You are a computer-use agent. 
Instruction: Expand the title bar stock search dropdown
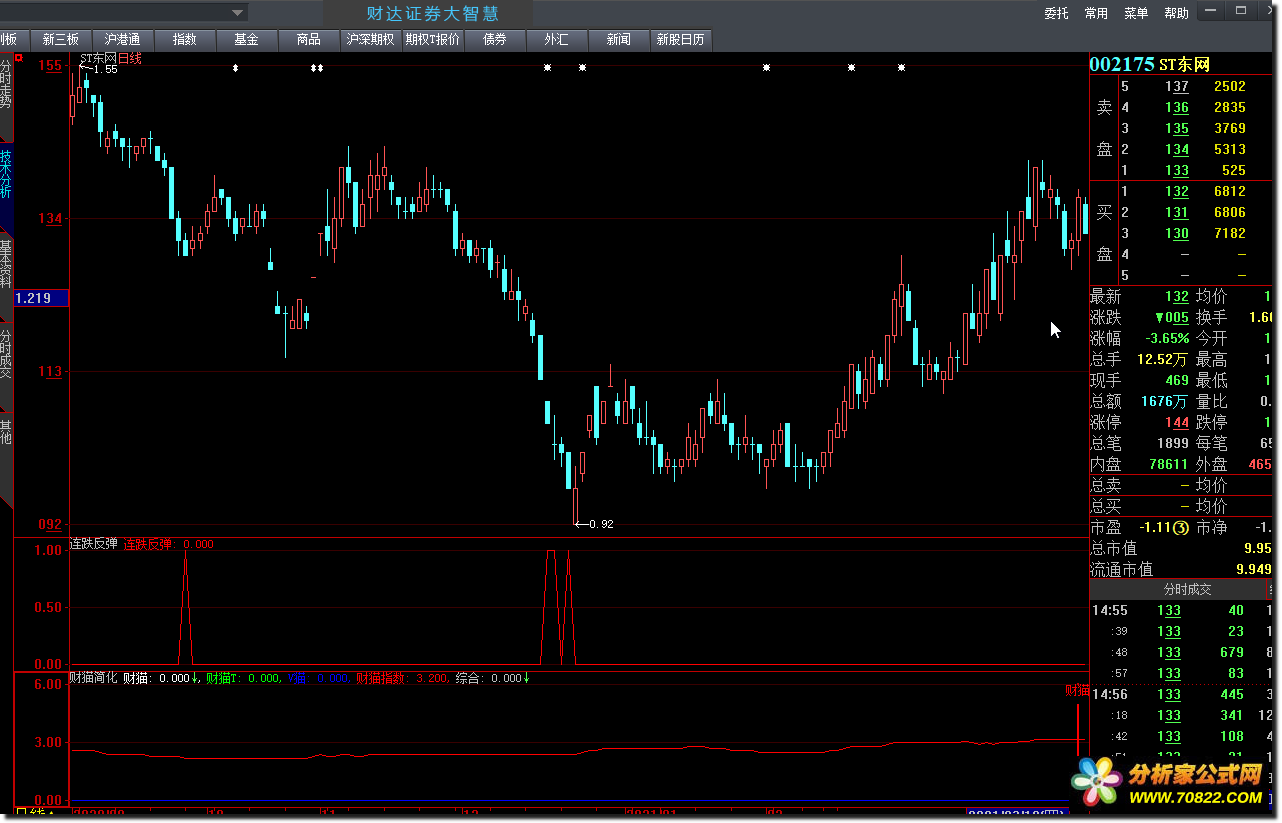(238, 13)
